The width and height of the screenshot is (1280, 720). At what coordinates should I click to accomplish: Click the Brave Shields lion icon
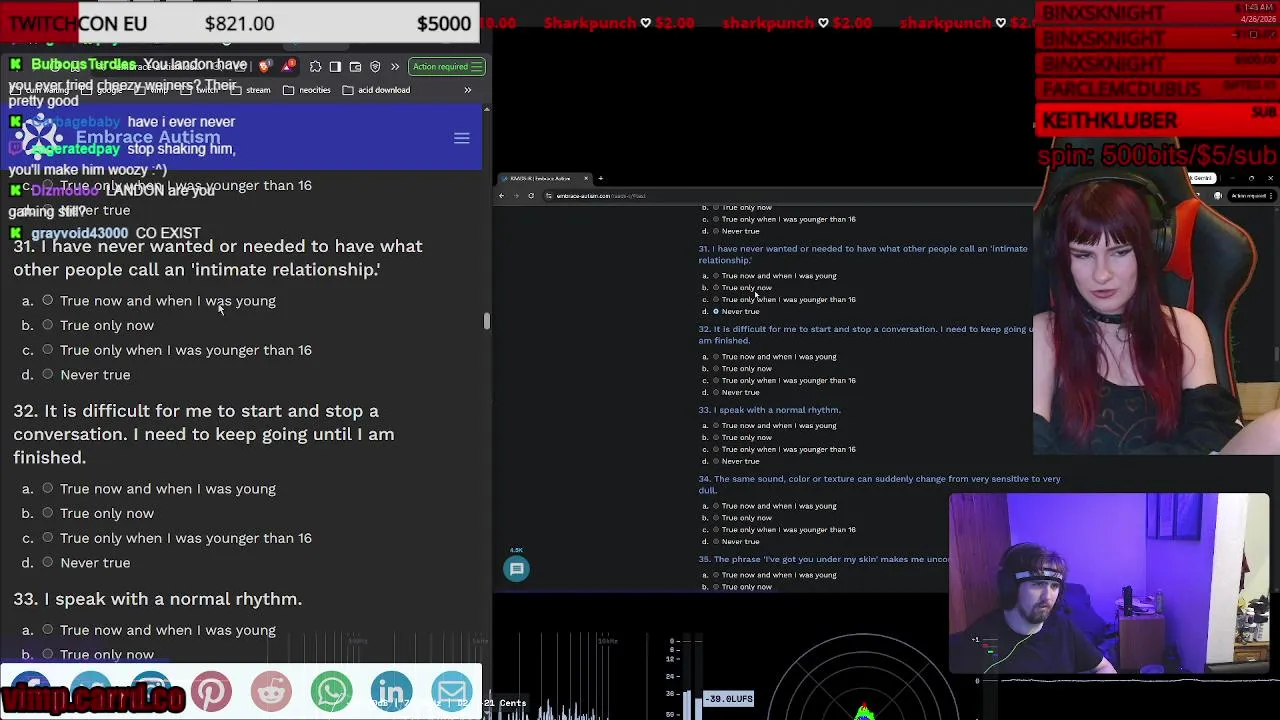(264, 67)
